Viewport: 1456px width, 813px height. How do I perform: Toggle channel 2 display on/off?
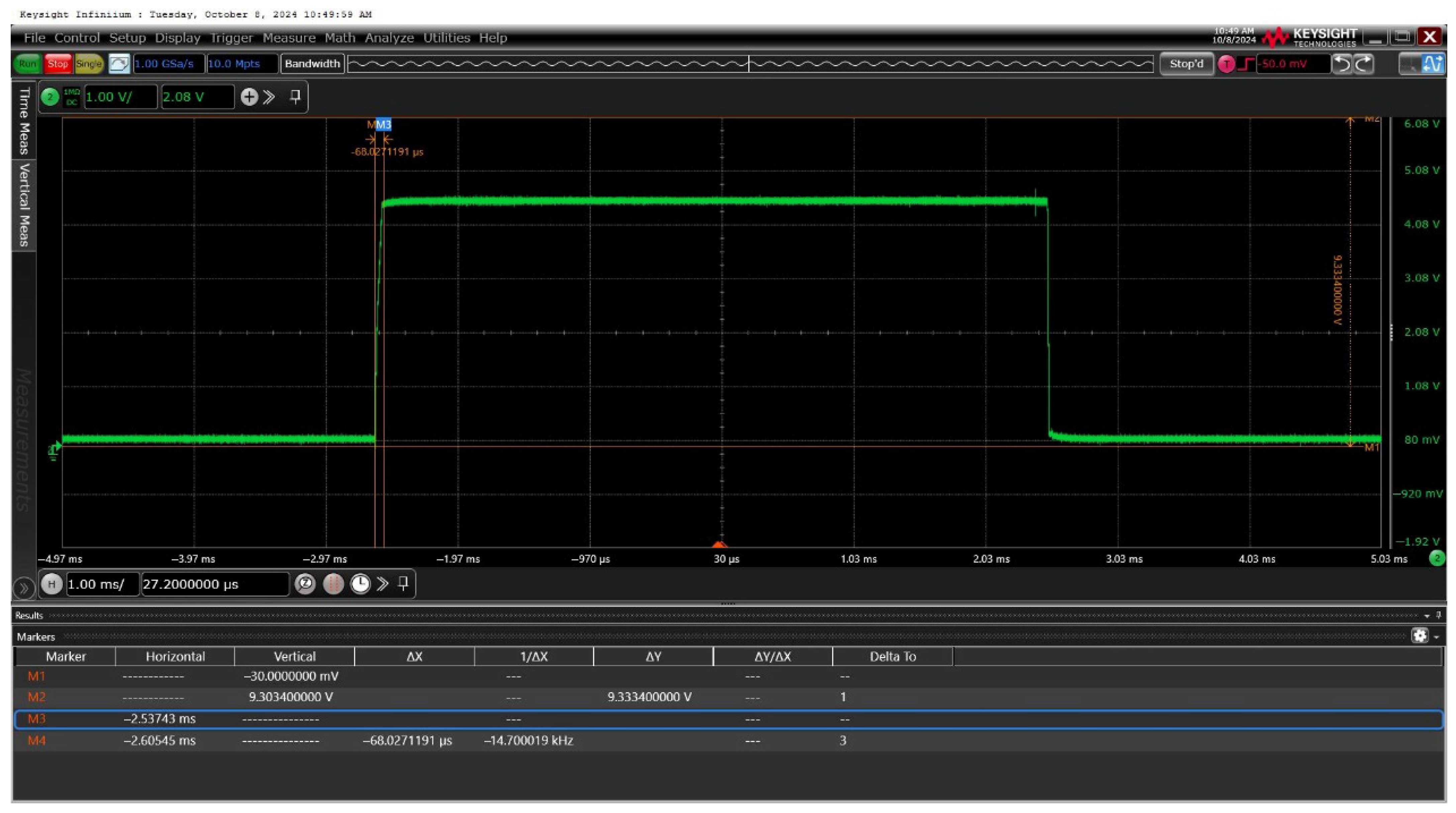coord(50,97)
